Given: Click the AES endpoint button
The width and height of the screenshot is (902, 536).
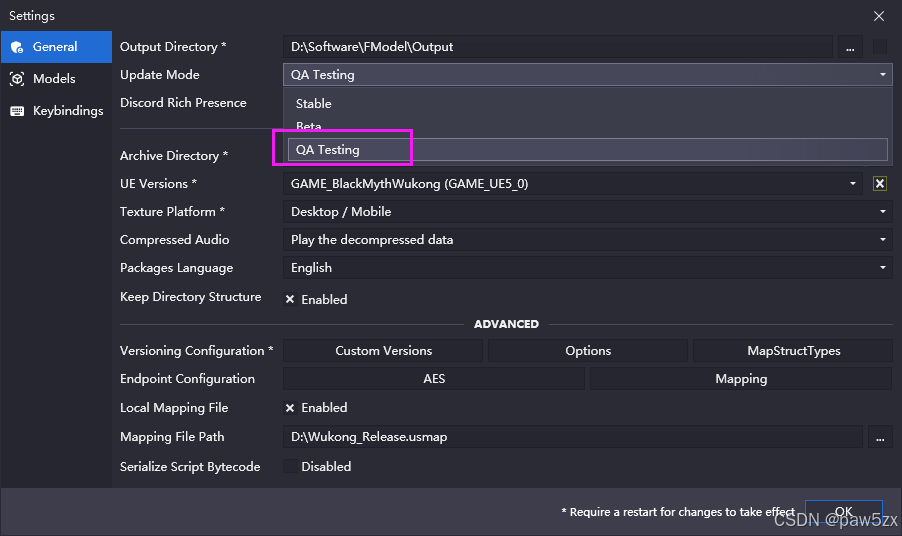Looking at the screenshot, I should (434, 379).
